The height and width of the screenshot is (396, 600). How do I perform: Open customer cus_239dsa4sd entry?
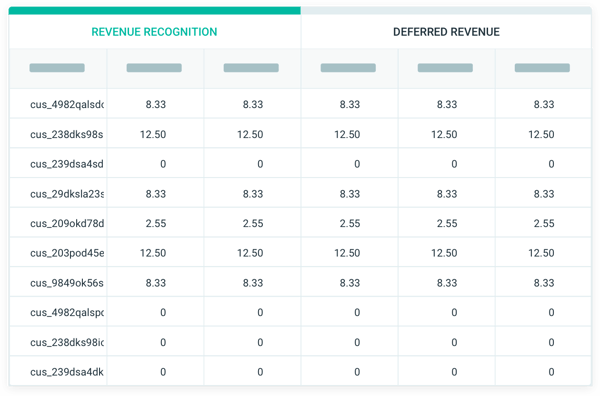tap(67, 164)
